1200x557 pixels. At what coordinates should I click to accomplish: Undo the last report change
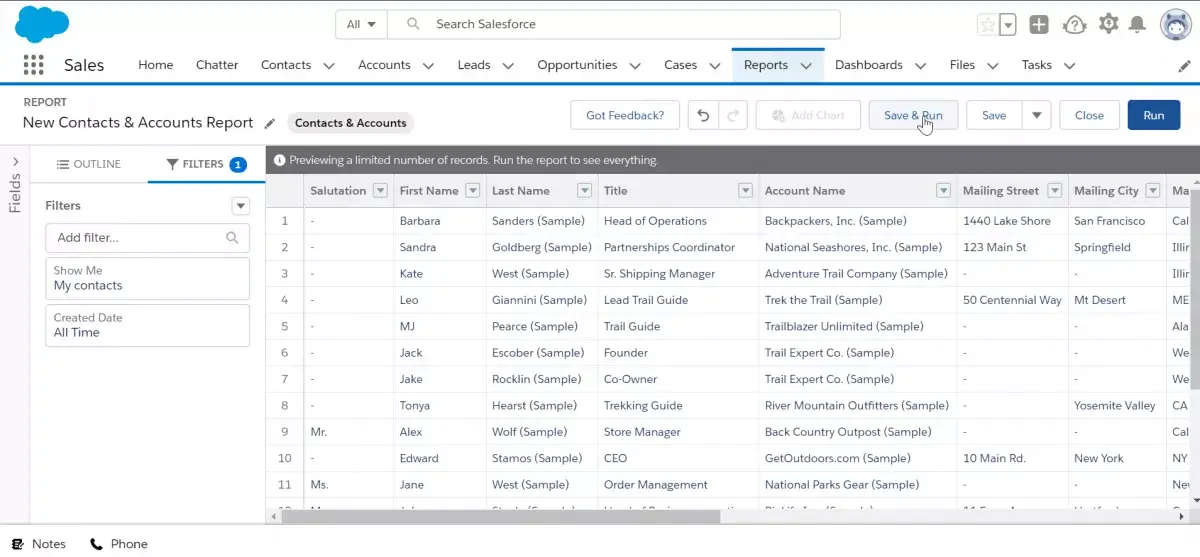tap(703, 115)
